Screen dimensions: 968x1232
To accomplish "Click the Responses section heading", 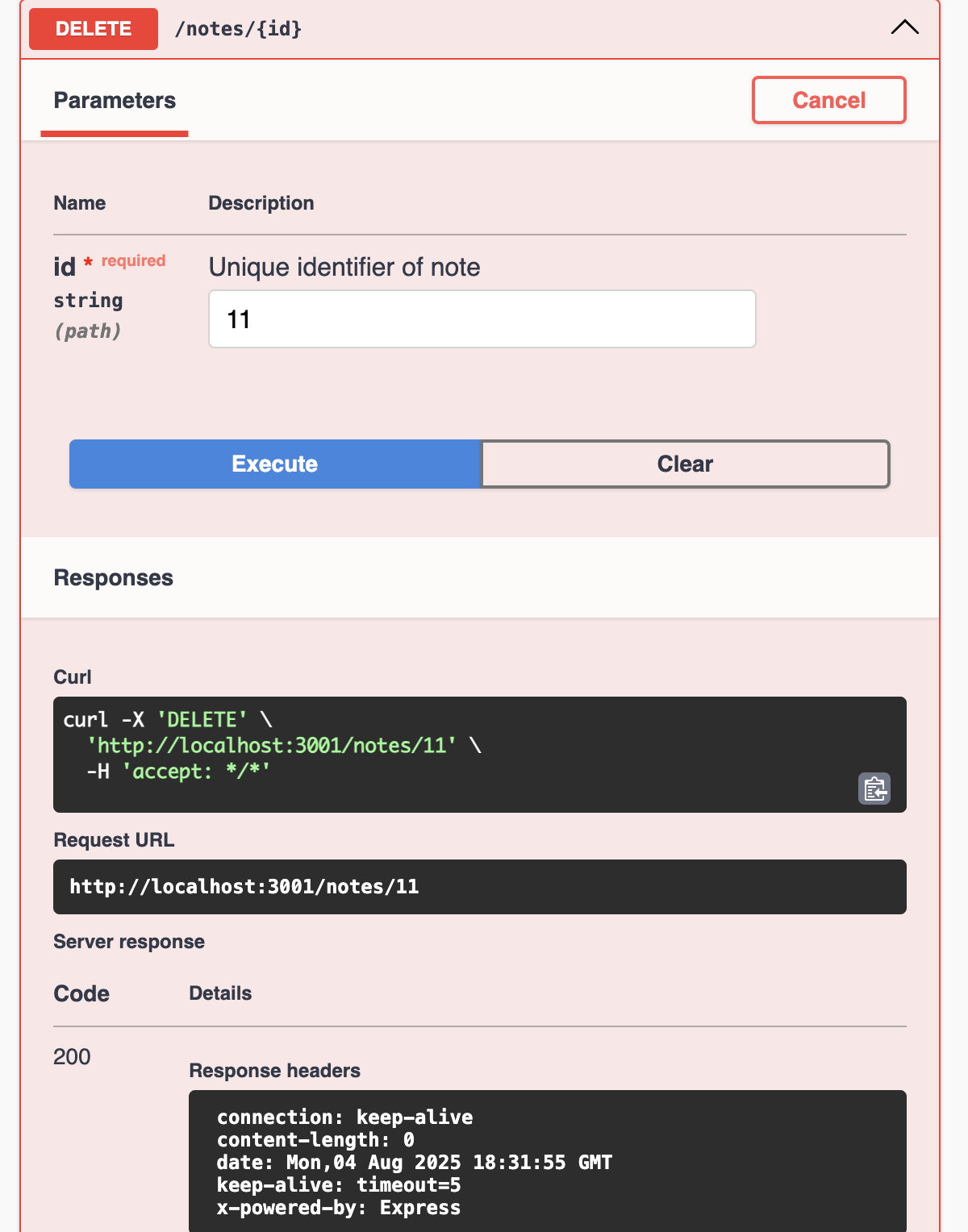I will coord(114,578).
